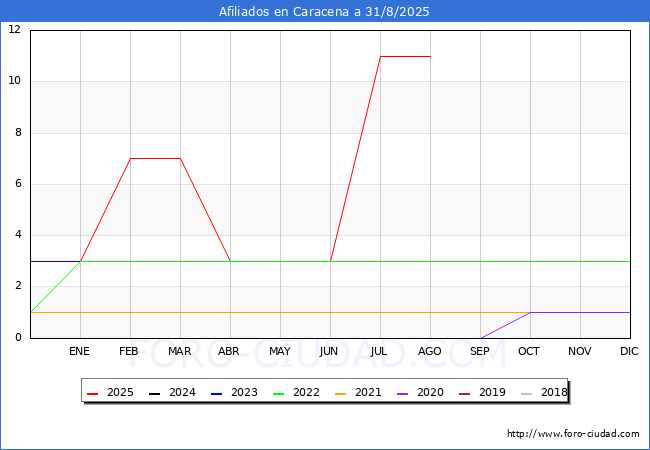Click the dark red 2019 legend swatch
This screenshot has width=650, height=450.
pyautogui.click(x=464, y=393)
